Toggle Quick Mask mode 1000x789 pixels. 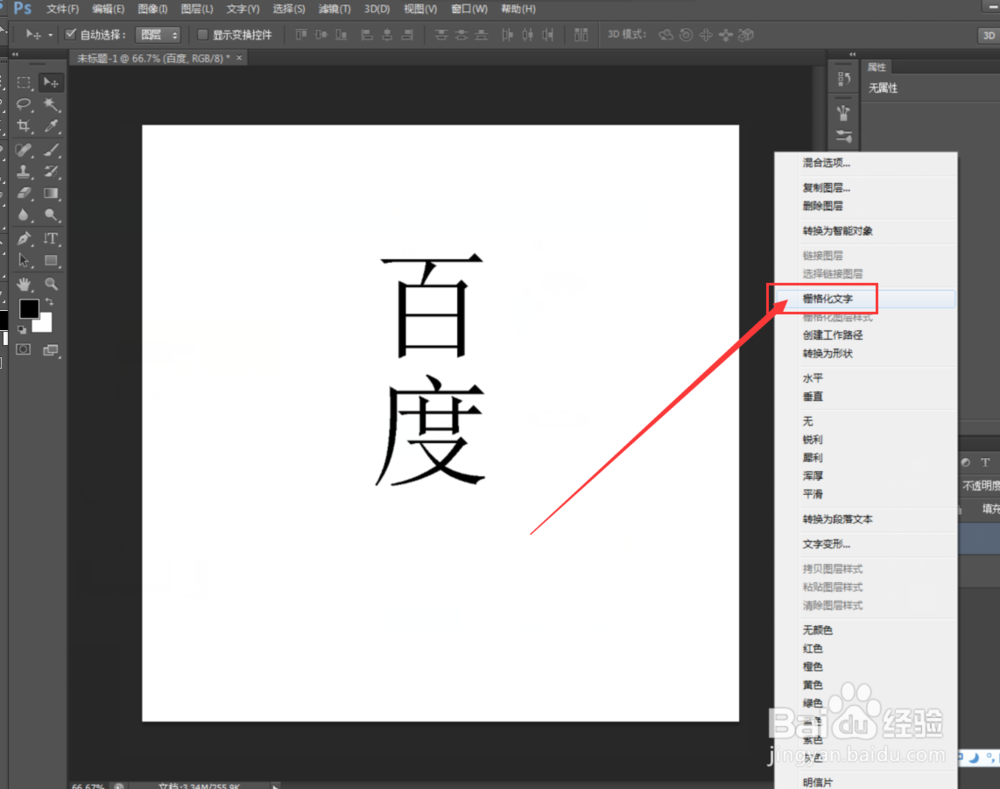24,350
